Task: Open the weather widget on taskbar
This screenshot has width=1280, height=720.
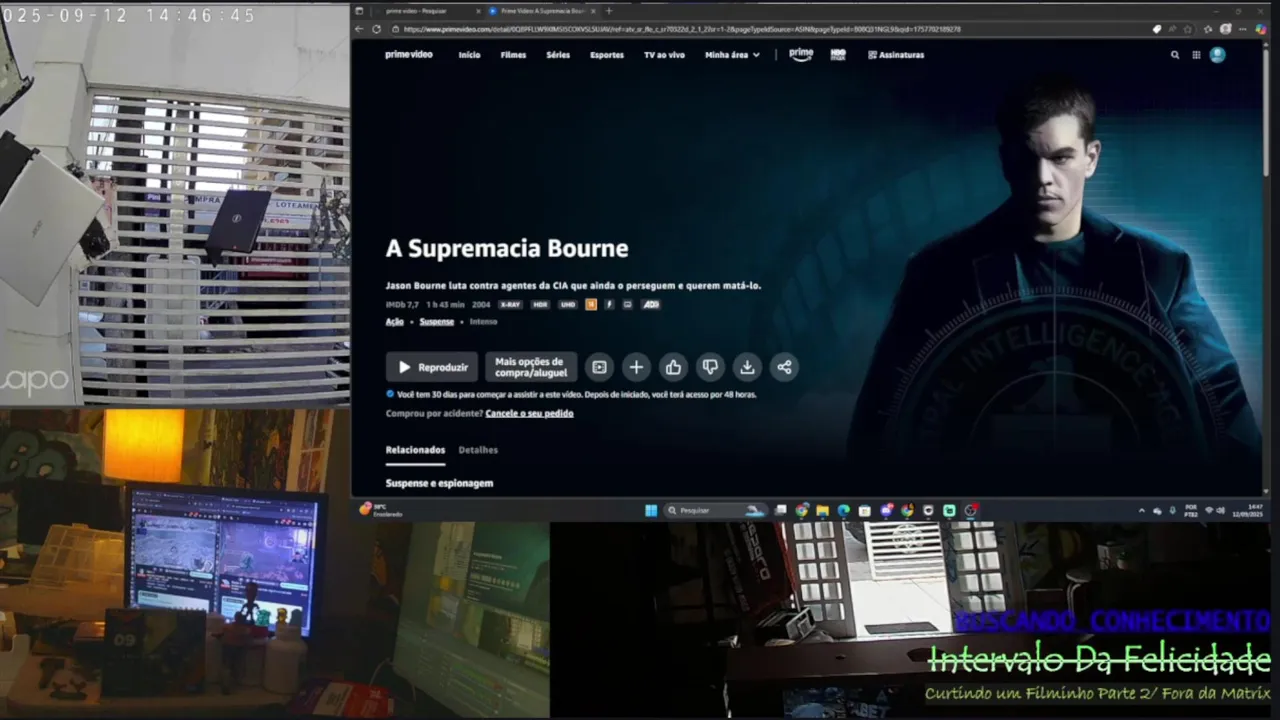Action: coord(381,510)
